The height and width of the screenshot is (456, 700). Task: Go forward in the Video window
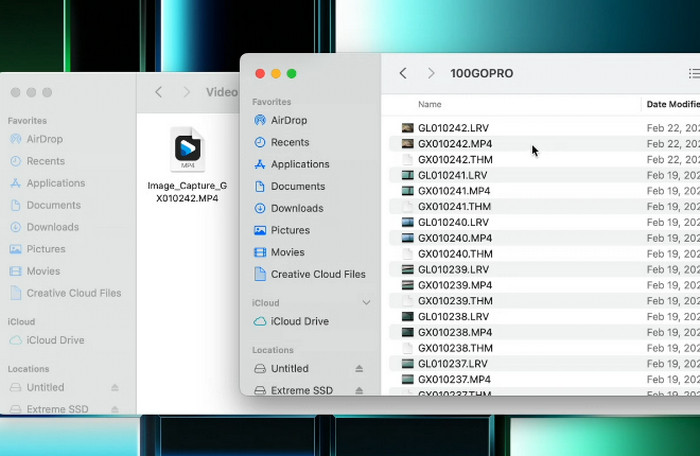(x=187, y=92)
